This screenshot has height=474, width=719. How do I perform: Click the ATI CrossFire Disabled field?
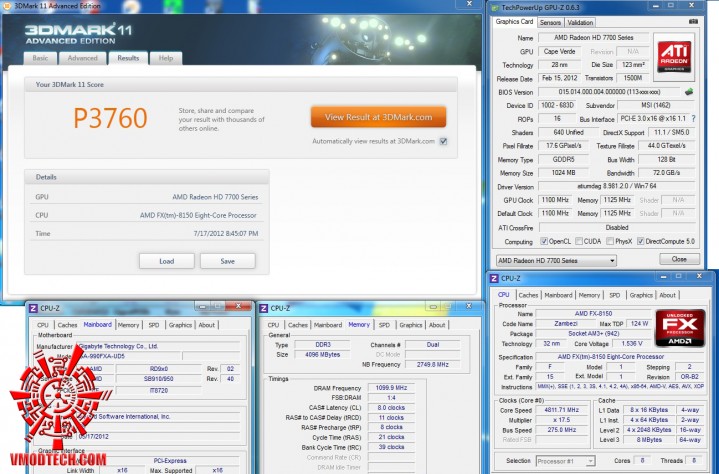(616, 227)
